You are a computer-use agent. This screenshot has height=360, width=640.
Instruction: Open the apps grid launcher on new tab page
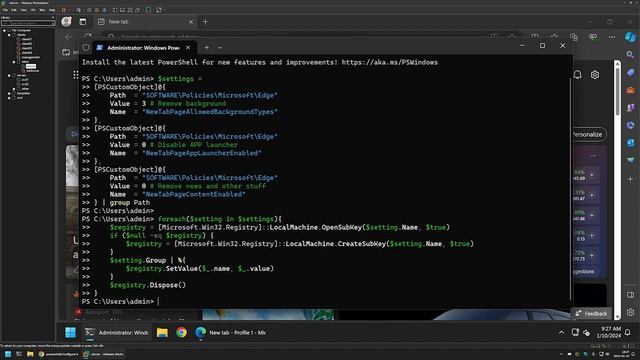tap(76, 75)
